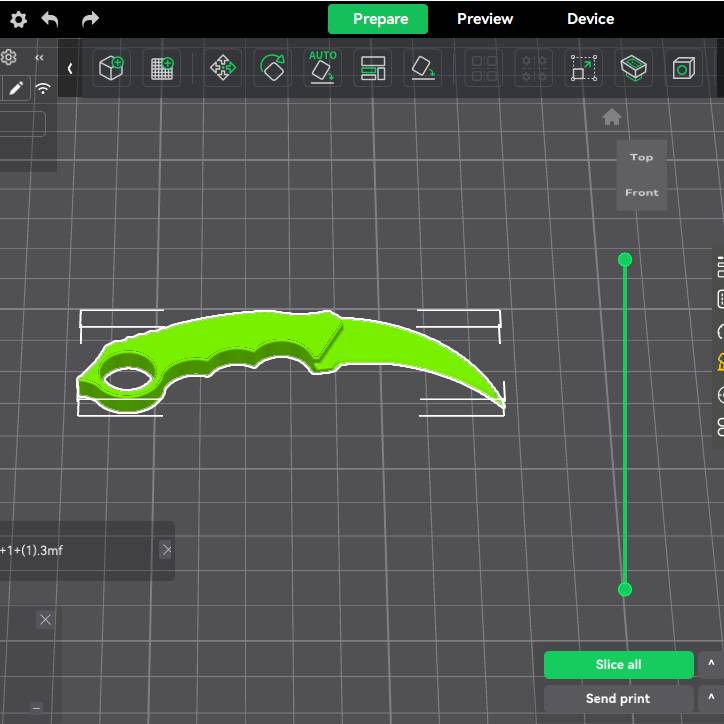This screenshot has width=724, height=724.
Task: Redo the last undone action
Action: tap(90, 19)
